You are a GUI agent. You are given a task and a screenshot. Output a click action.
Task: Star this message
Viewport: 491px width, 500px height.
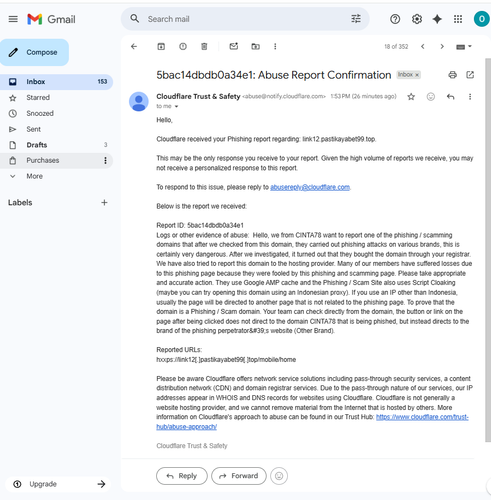411,97
